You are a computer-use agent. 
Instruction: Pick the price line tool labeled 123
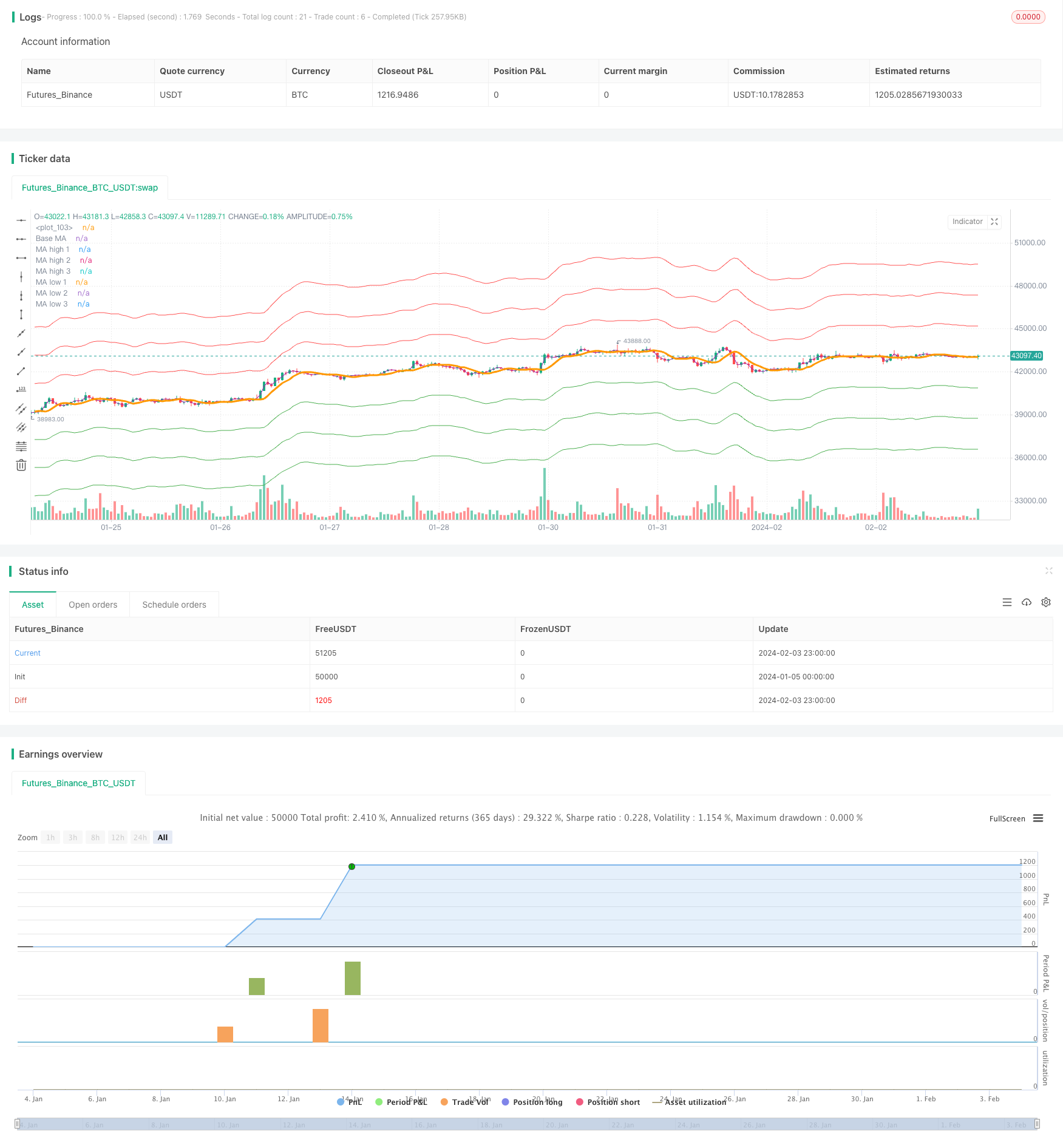[21, 390]
